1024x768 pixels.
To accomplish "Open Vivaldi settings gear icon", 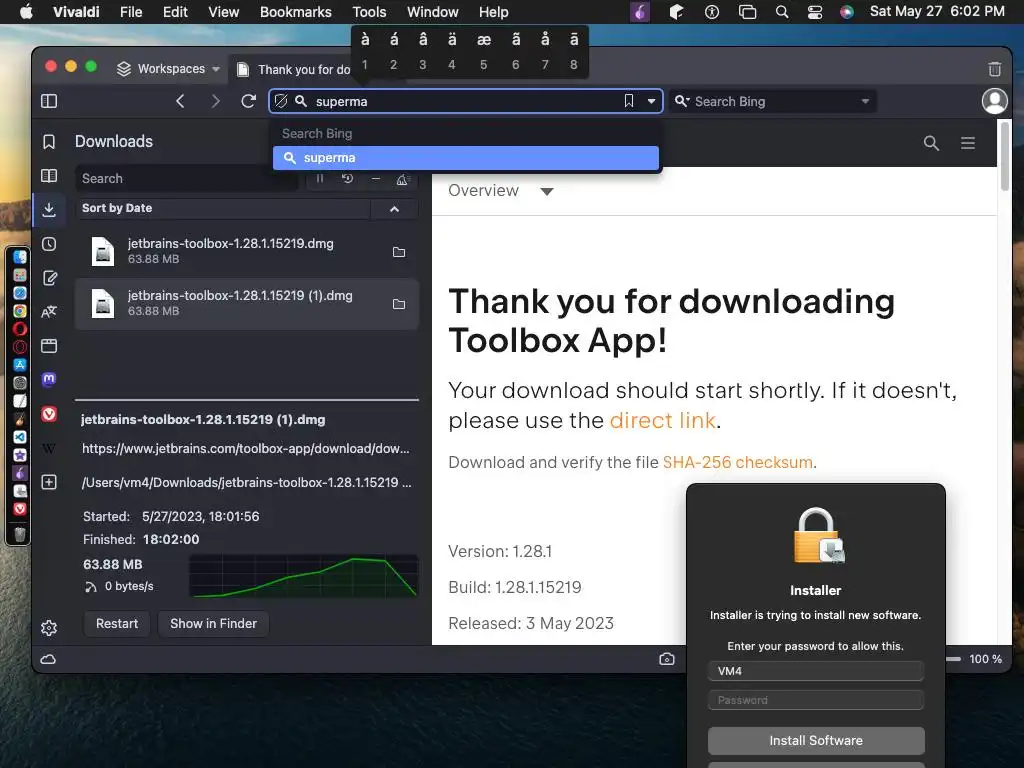I will pyautogui.click(x=49, y=628).
